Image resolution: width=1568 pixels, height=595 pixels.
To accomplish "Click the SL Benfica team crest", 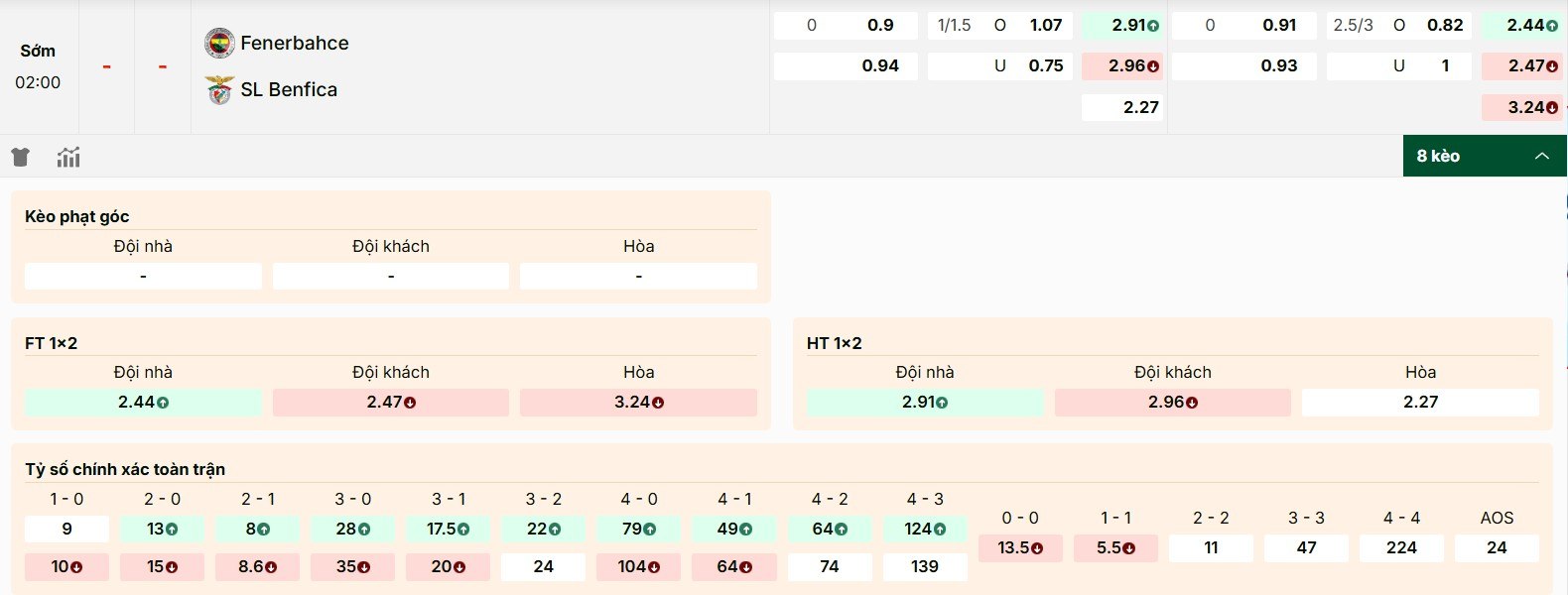I will tap(219, 90).
